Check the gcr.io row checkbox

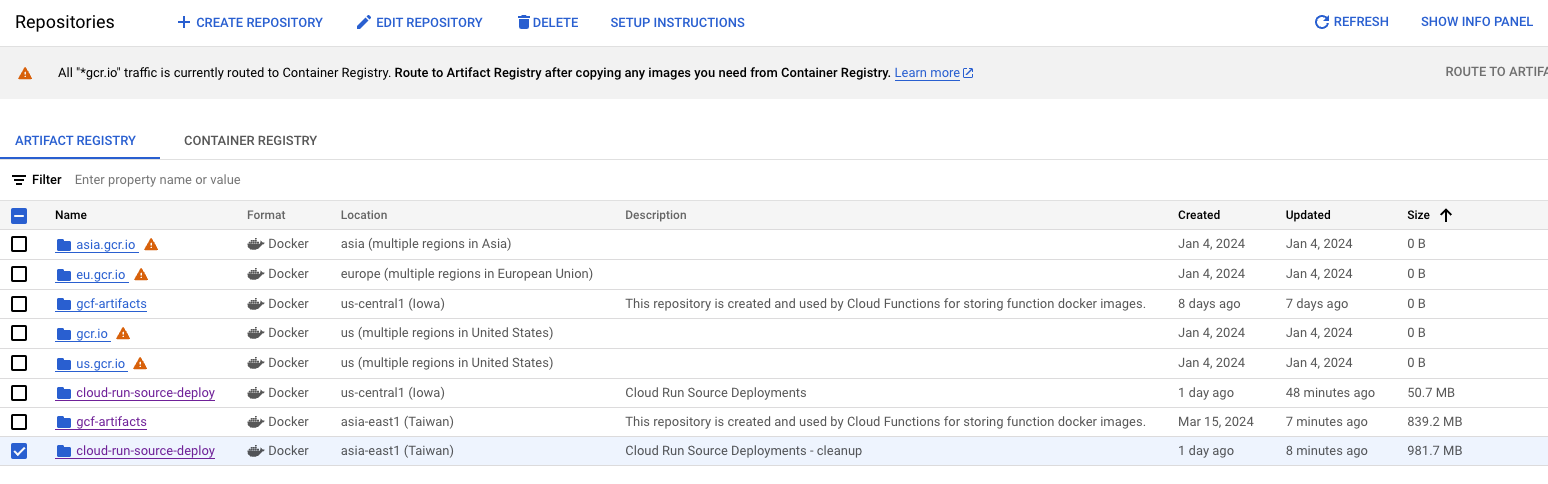(x=19, y=333)
